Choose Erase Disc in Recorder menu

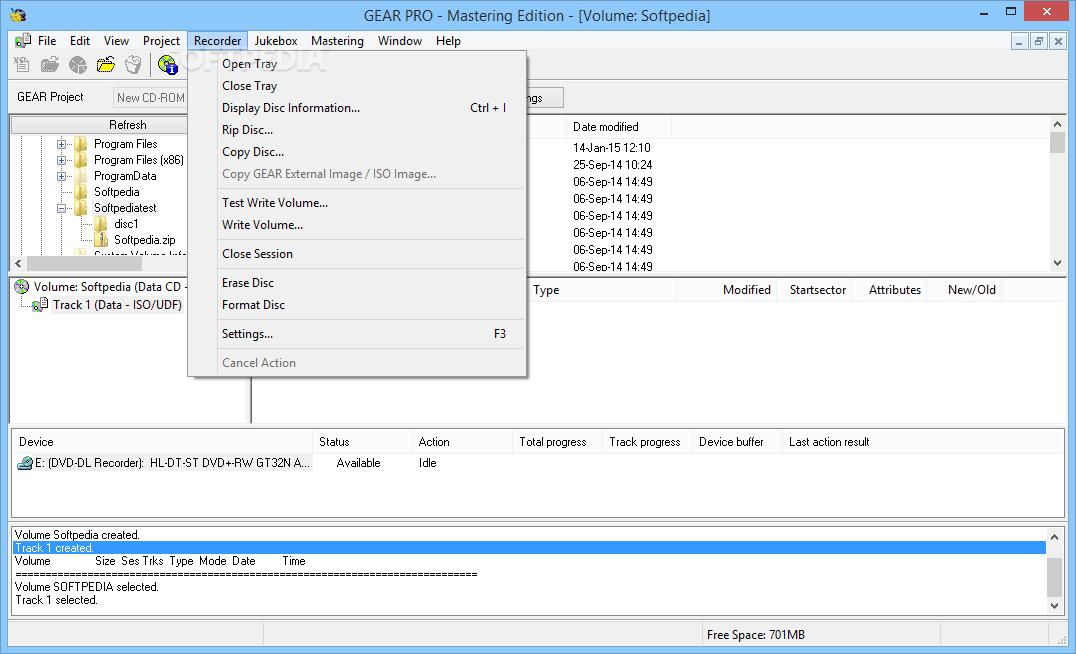pyautogui.click(x=358, y=282)
